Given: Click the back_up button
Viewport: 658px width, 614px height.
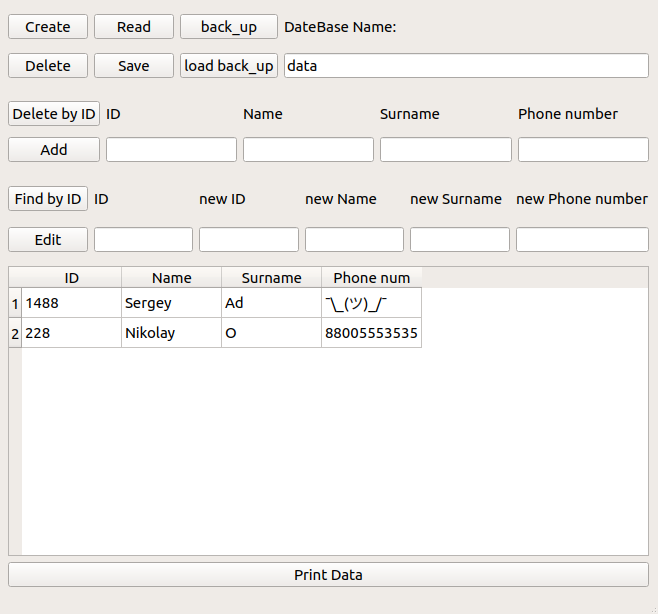Looking at the screenshot, I should pyautogui.click(x=229, y=27).
